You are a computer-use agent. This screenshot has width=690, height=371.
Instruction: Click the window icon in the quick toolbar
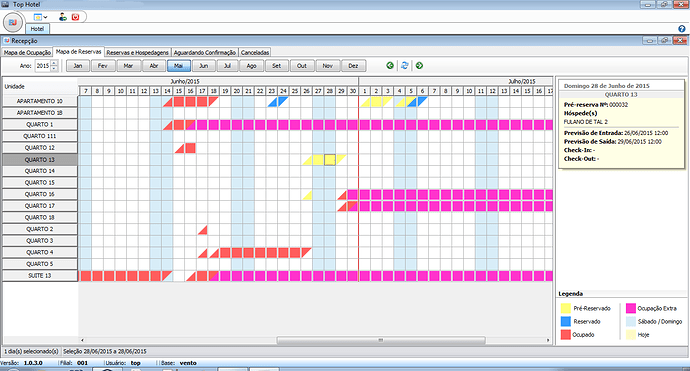click(38, 17)
